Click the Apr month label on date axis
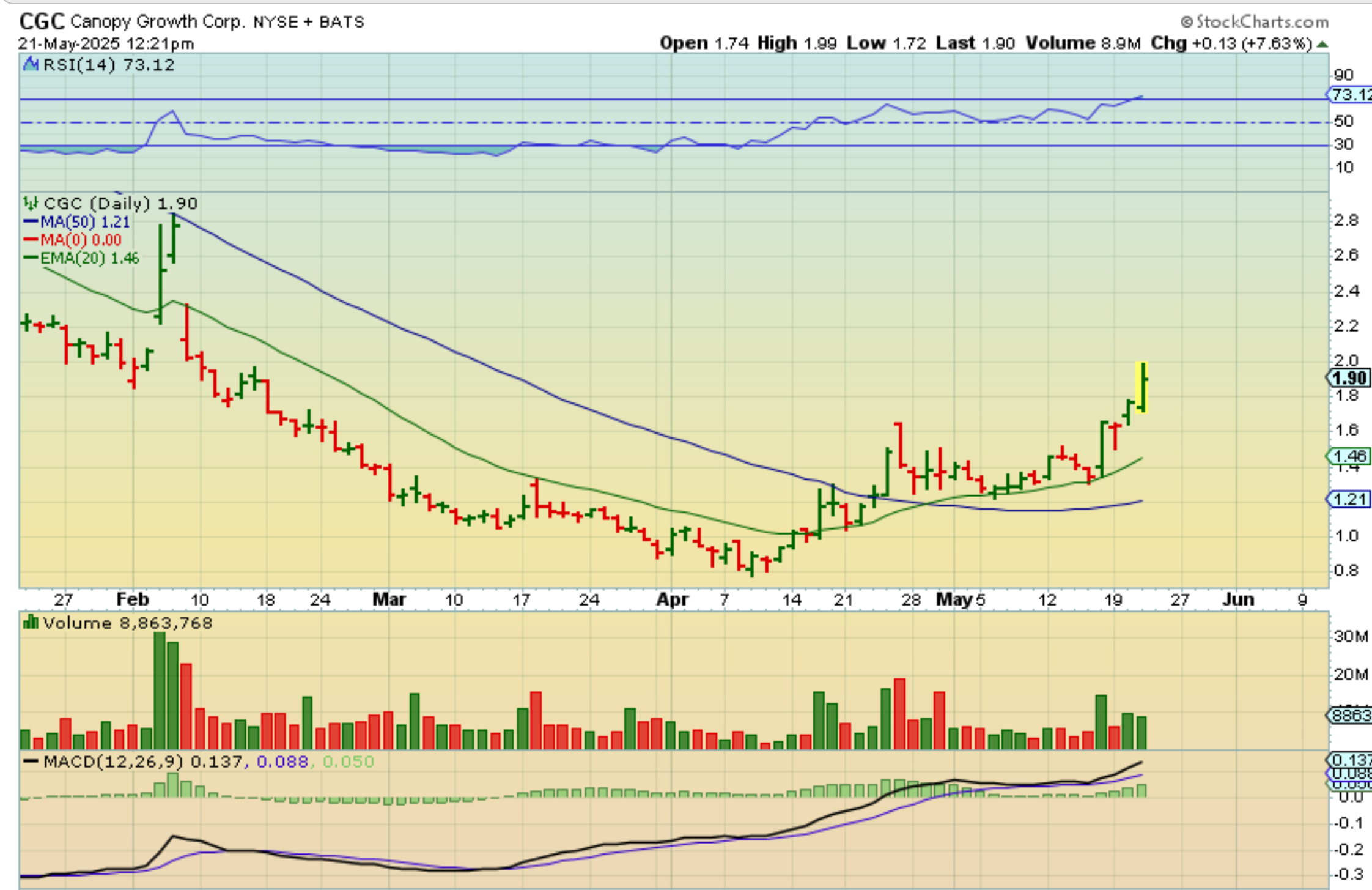This screenshot has height=890, width=1372. coord(672,599)
